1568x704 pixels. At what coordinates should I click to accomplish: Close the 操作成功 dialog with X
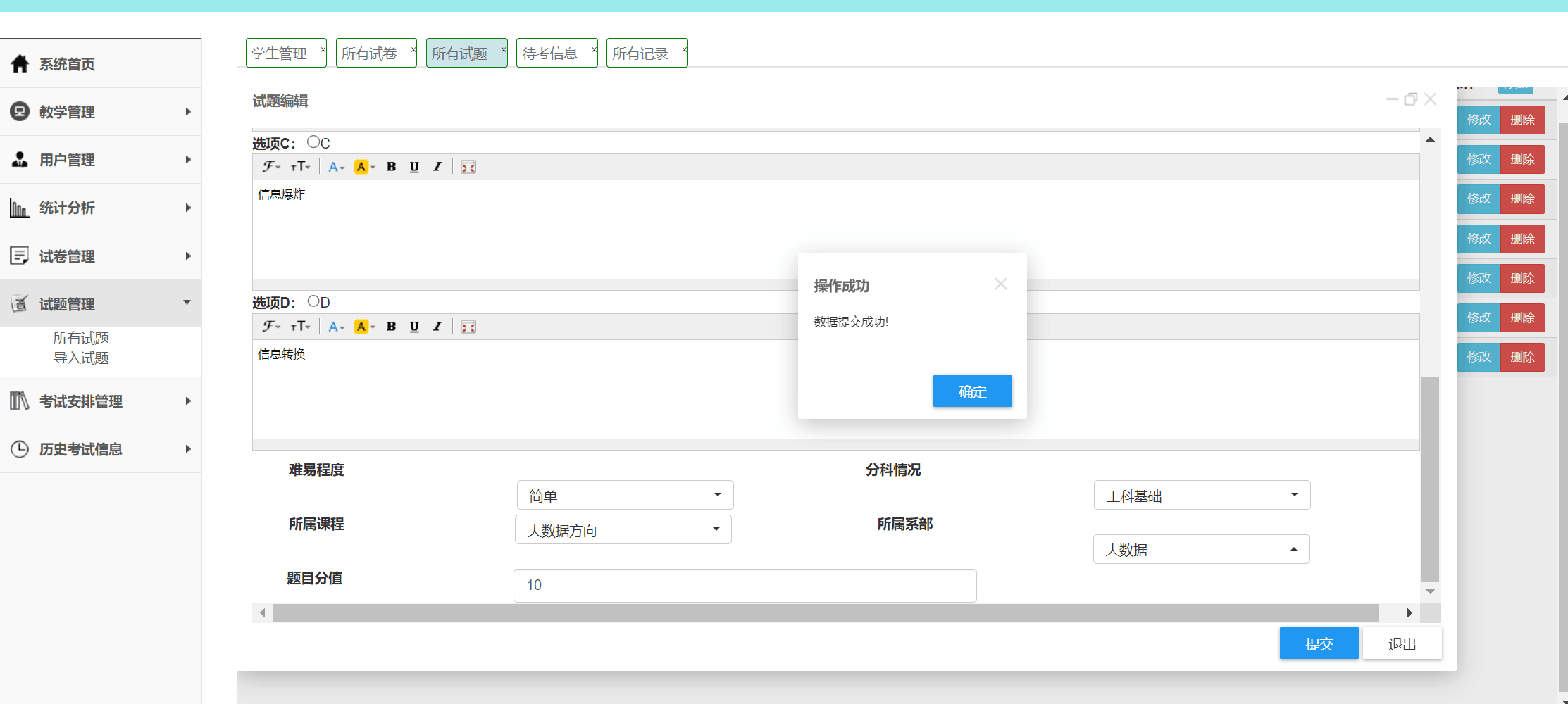[1001, 284]
